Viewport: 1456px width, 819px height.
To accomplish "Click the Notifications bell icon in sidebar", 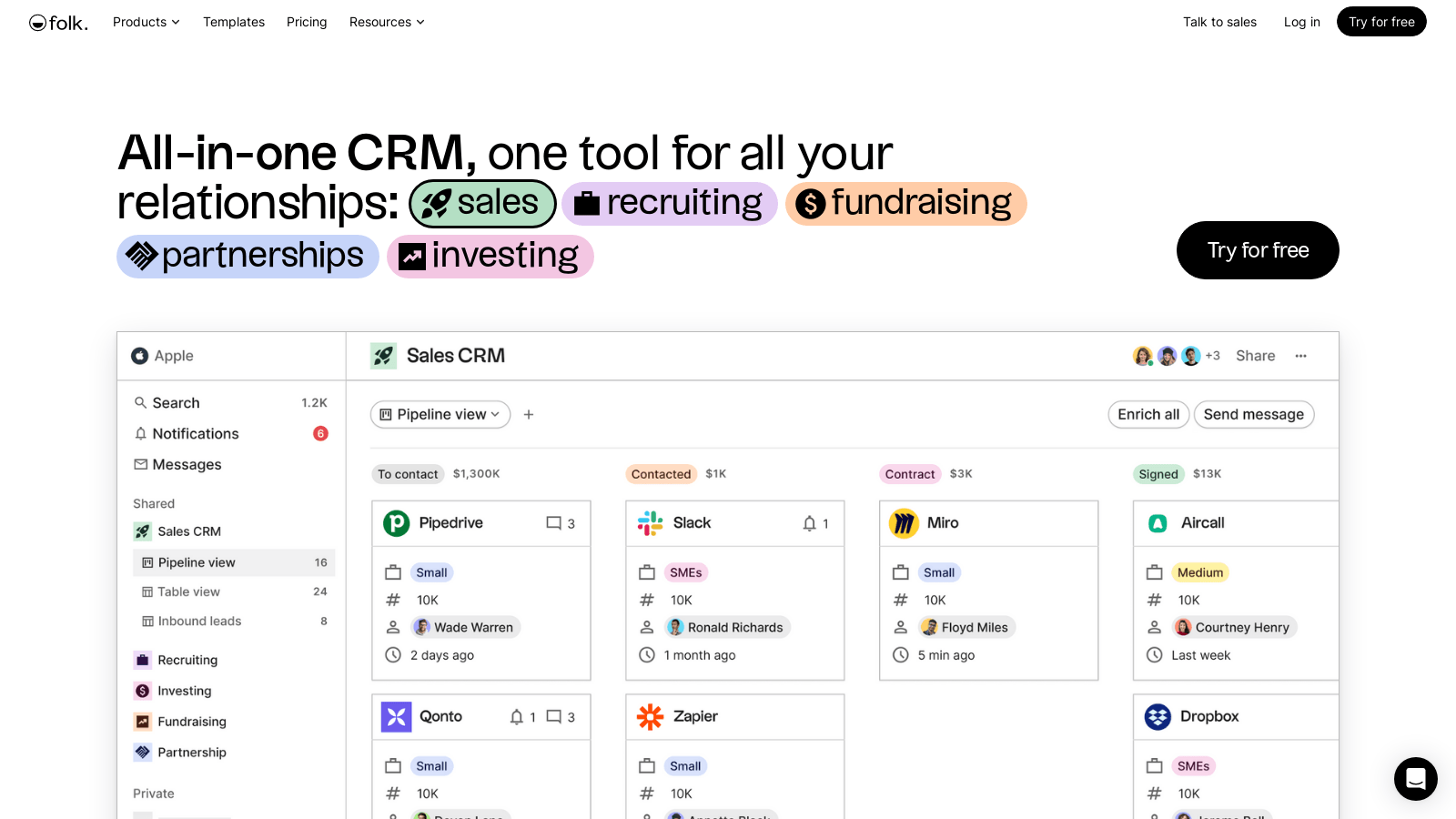I will point(140,433).
